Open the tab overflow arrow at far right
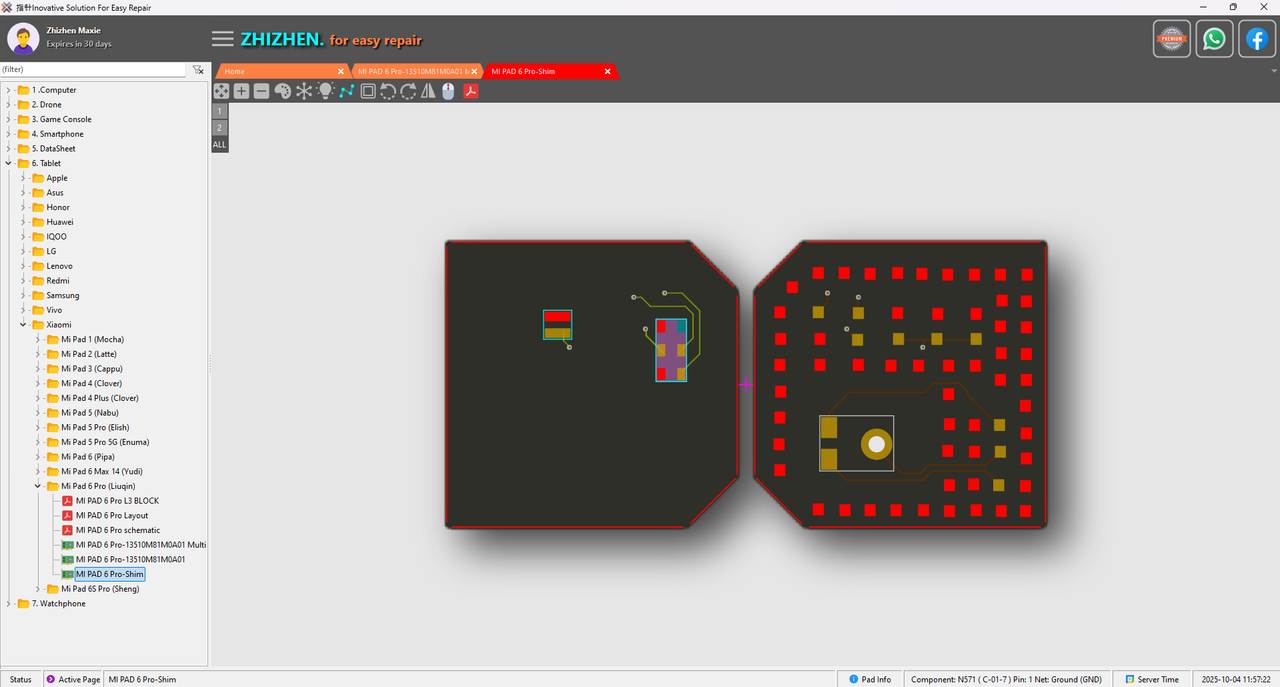 1274,71
